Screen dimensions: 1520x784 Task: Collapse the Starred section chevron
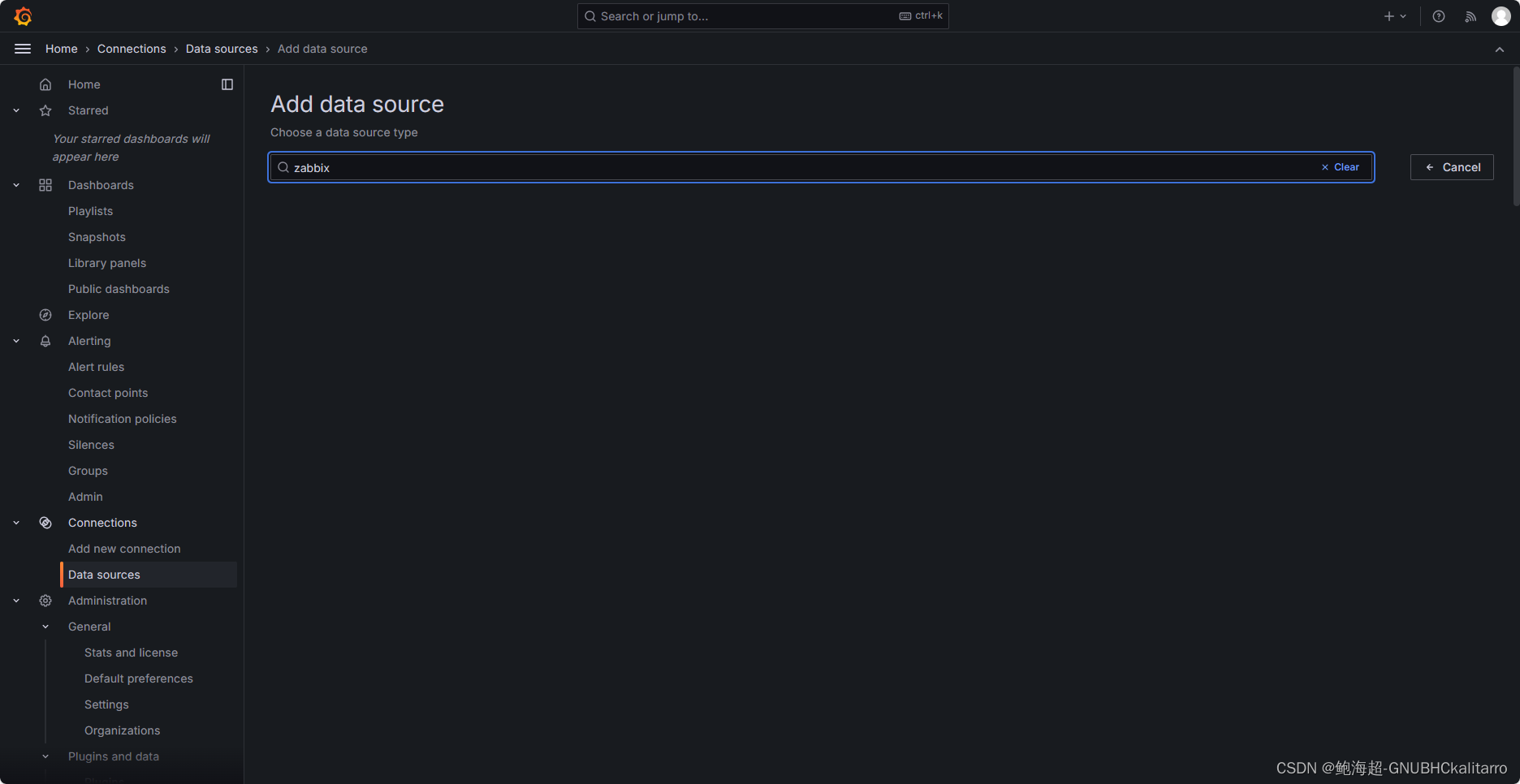point(16,110)
